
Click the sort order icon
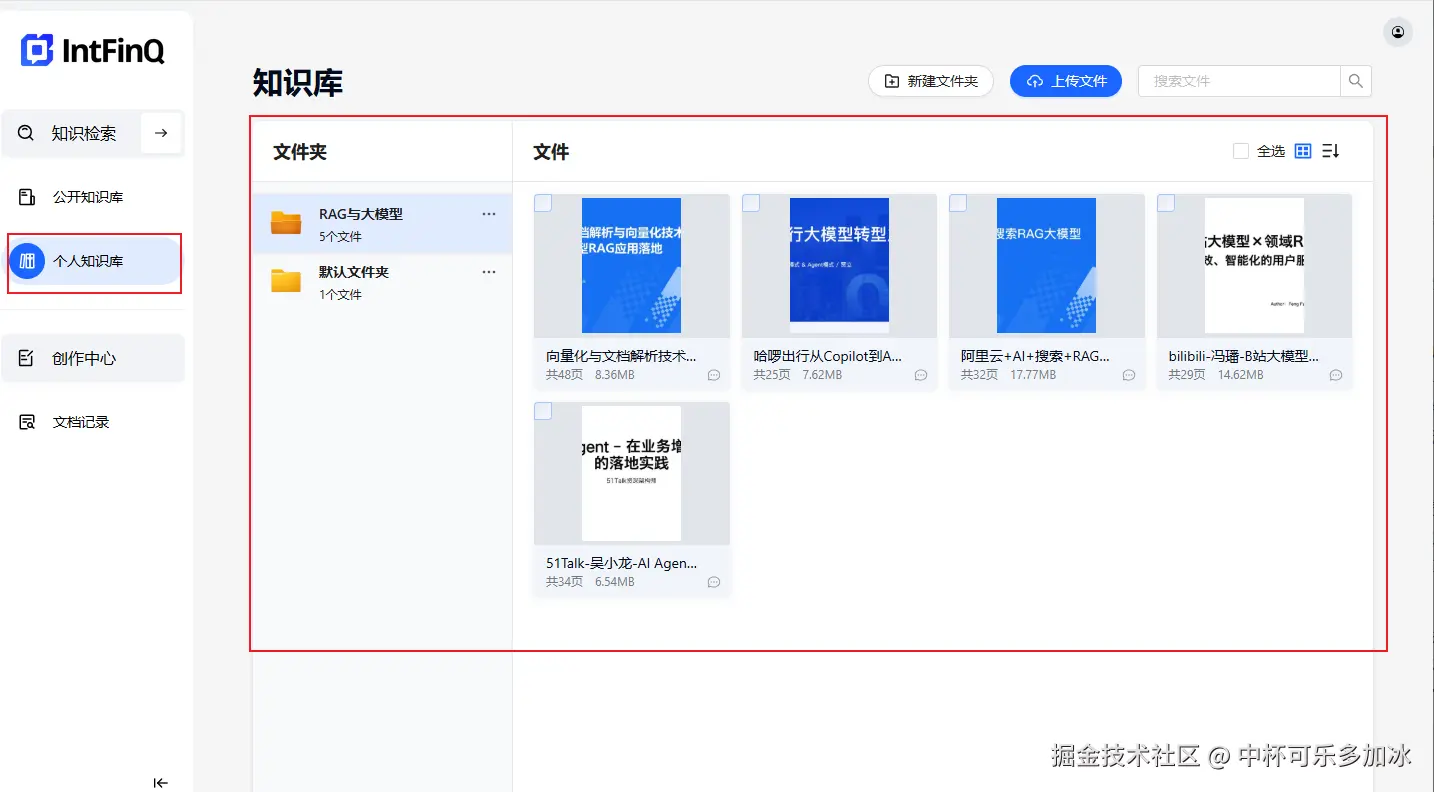pos(1330,151)
